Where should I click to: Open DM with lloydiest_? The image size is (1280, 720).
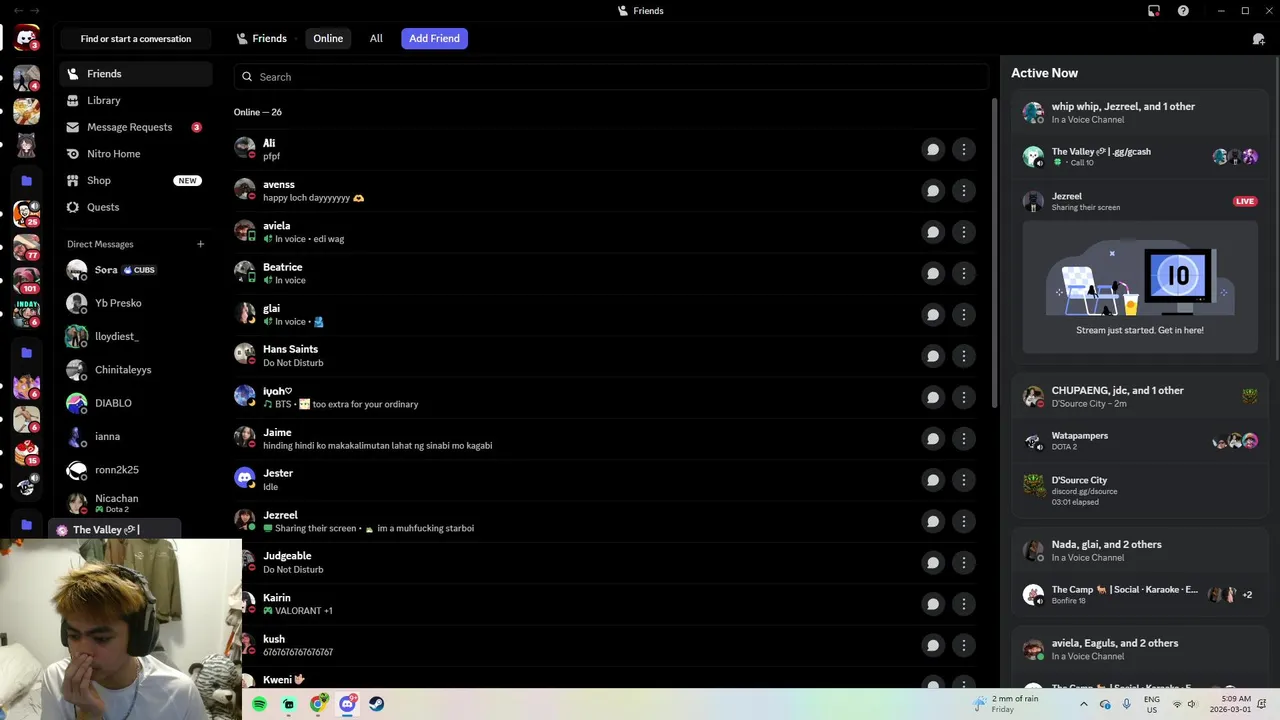coord(136,337)
